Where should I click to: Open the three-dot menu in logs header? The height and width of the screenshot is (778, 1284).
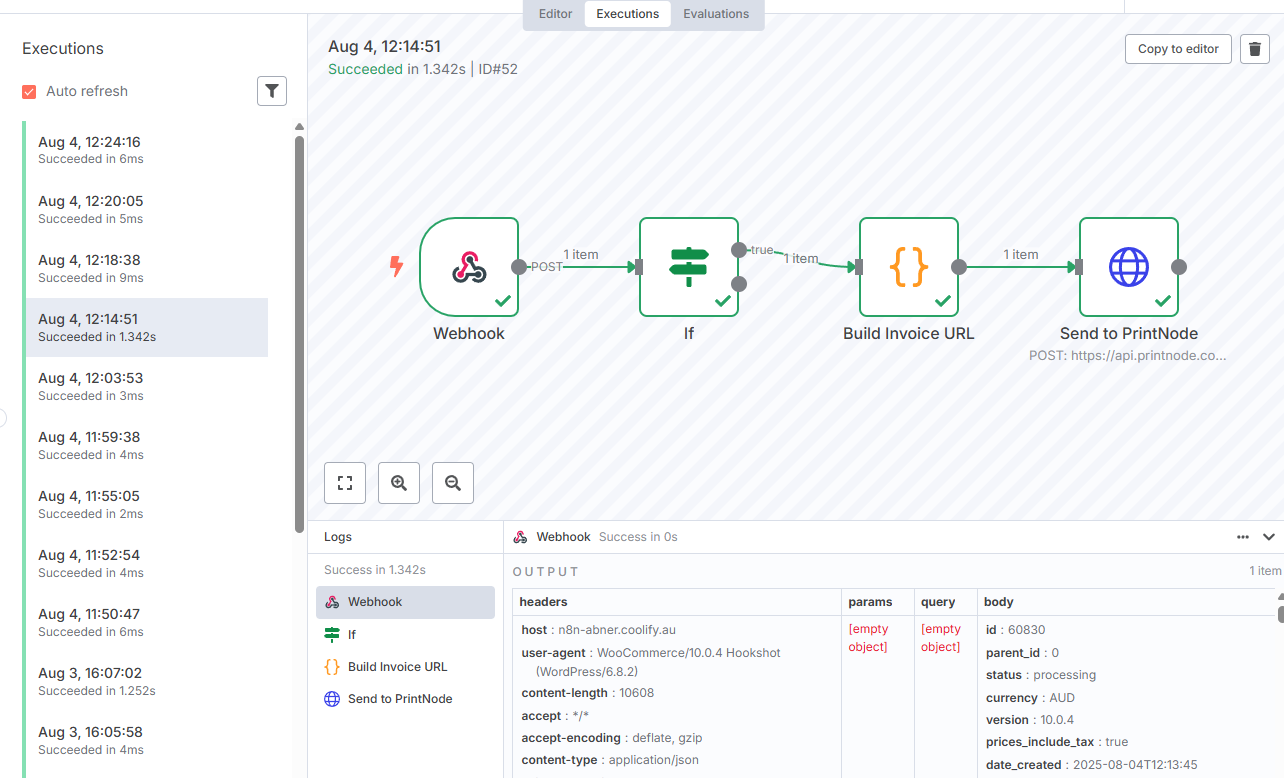(x=1243, y=537)
